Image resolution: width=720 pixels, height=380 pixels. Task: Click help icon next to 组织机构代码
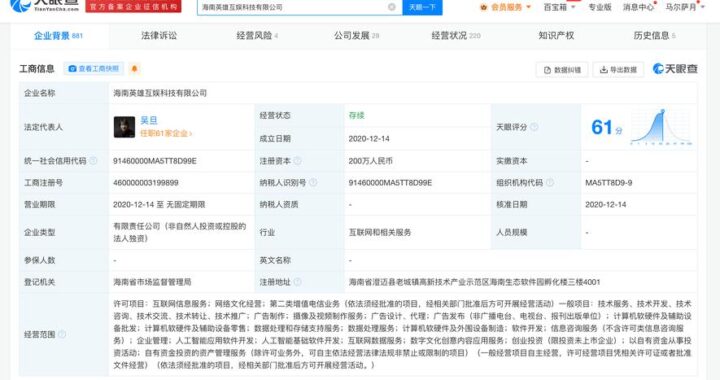pos(550,183)
